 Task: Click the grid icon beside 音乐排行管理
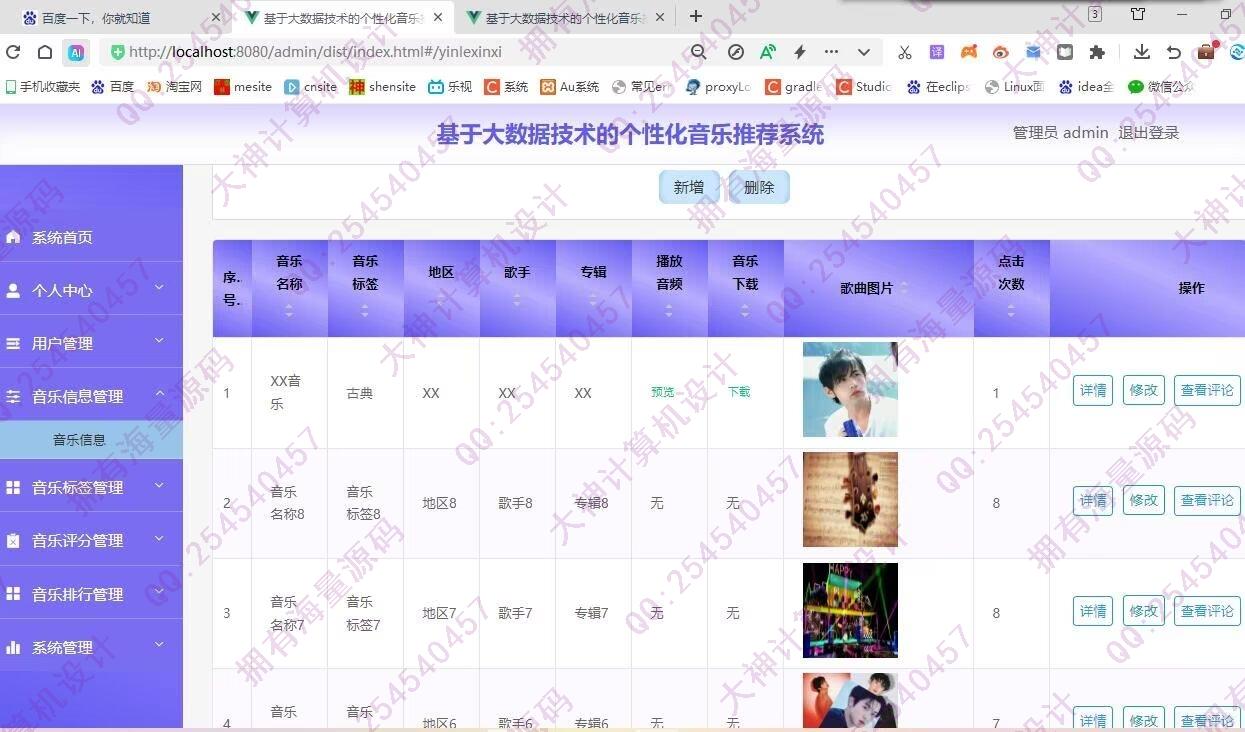(x=13, y=593)
